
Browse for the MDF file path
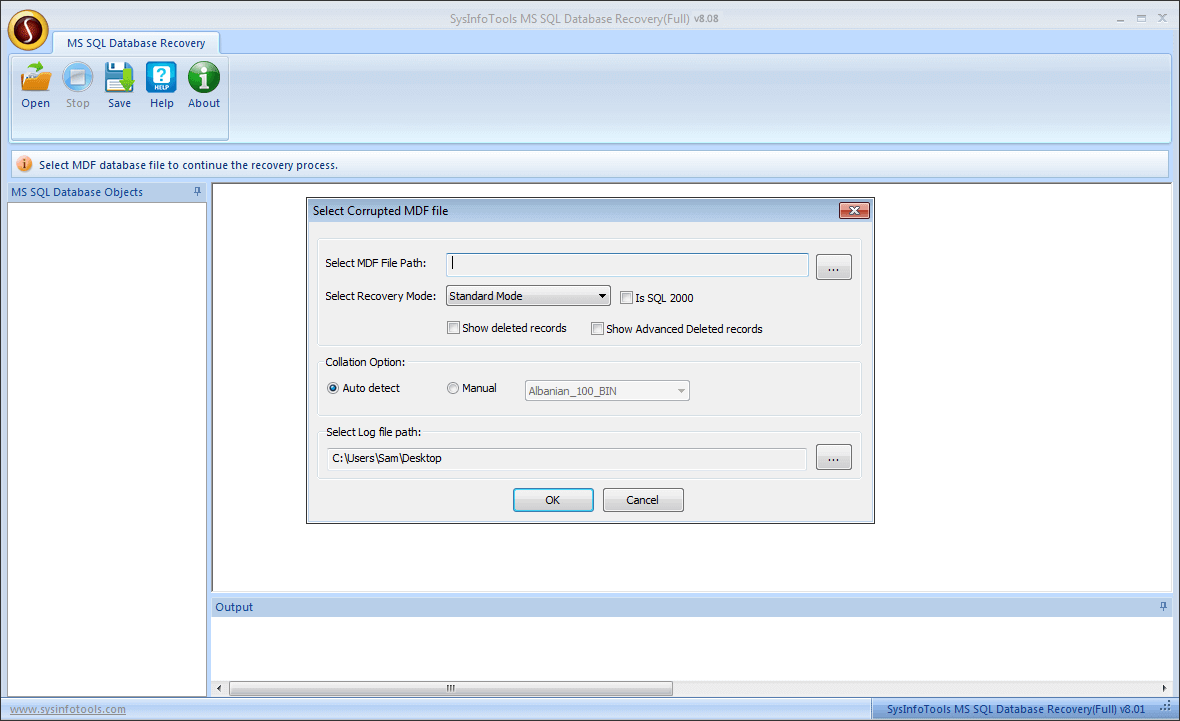coord(833,266)
